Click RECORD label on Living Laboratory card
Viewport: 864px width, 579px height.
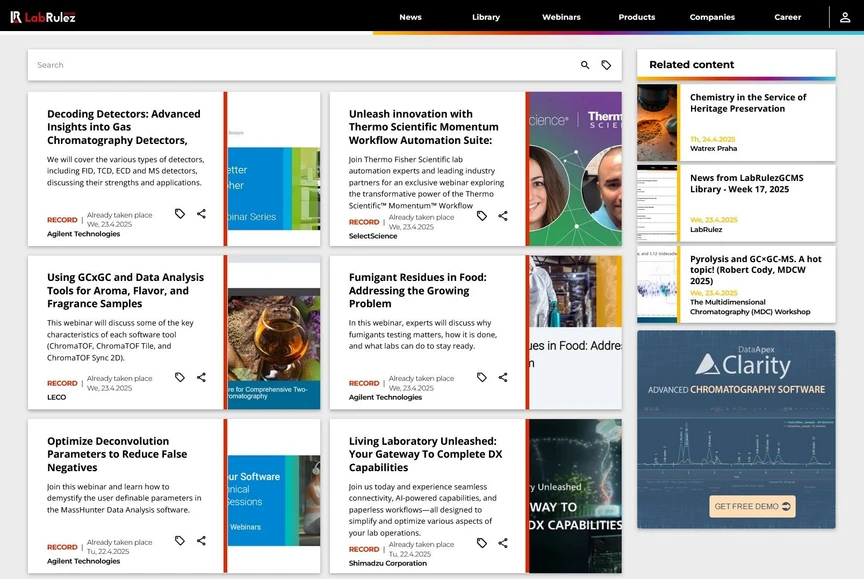tap(364, 549)
